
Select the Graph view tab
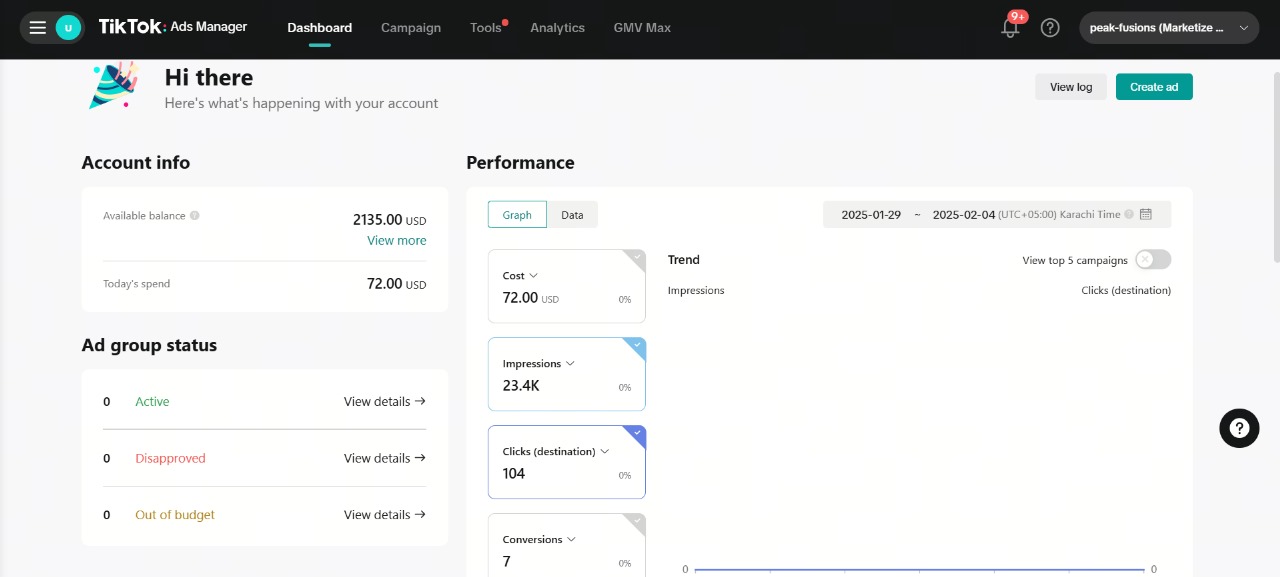tap(517, 215)
